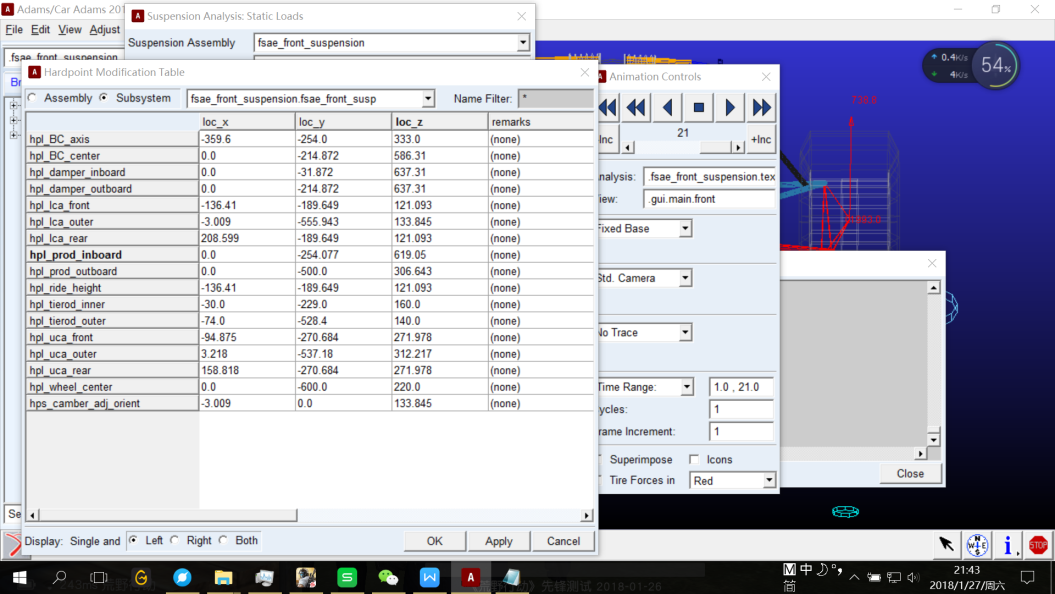Click hpl_wheel_center loc_z cell 220.0
1055x594 pixels.
(439, 387)
